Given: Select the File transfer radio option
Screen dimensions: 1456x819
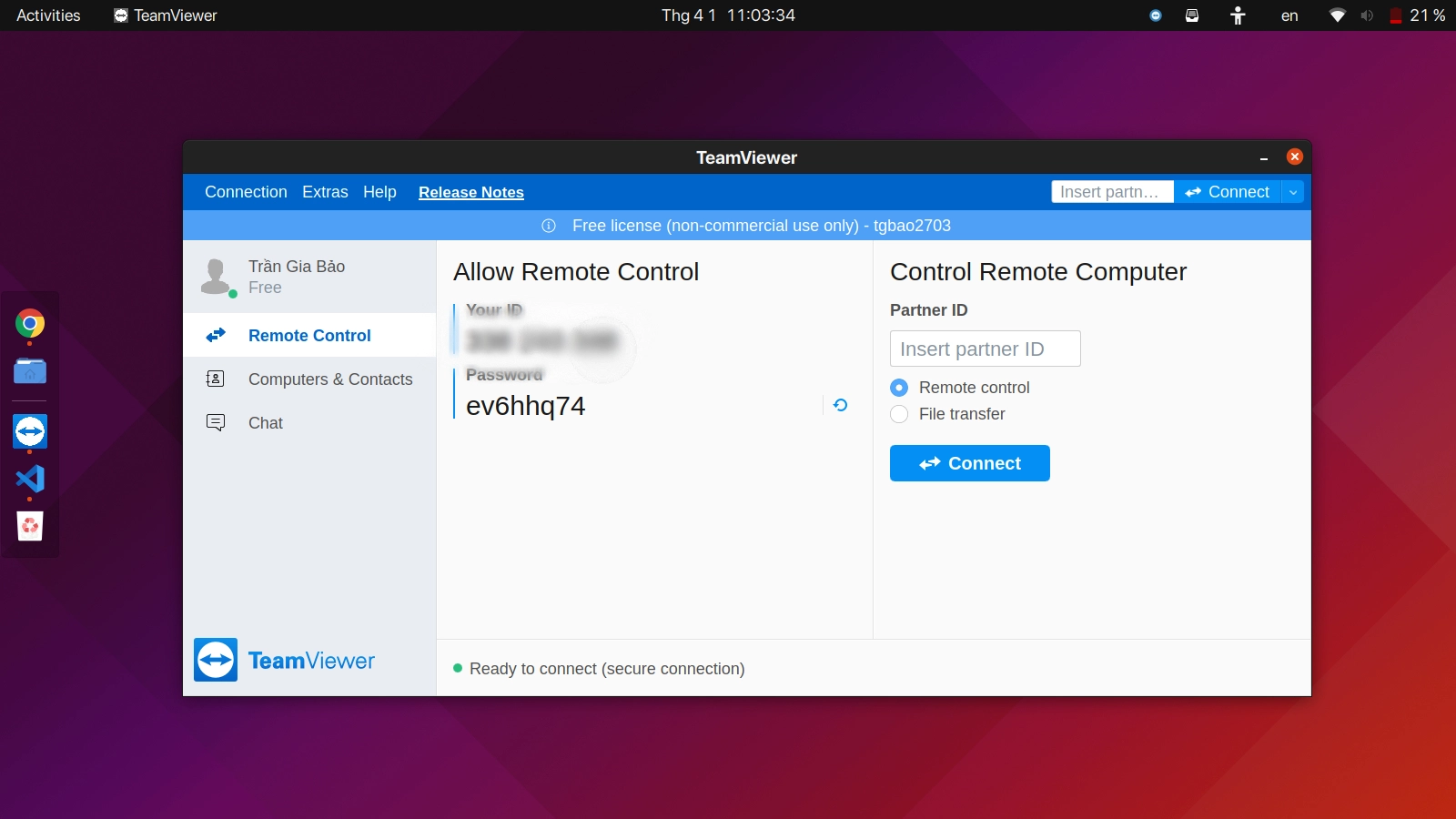Looking at the screenshot, I should pos(899,414).
